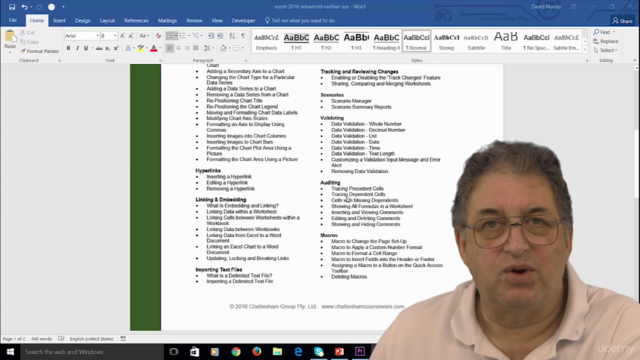Open the font color dropdown arrow
The image size is (640, 360).
click(x=160, y=48)
